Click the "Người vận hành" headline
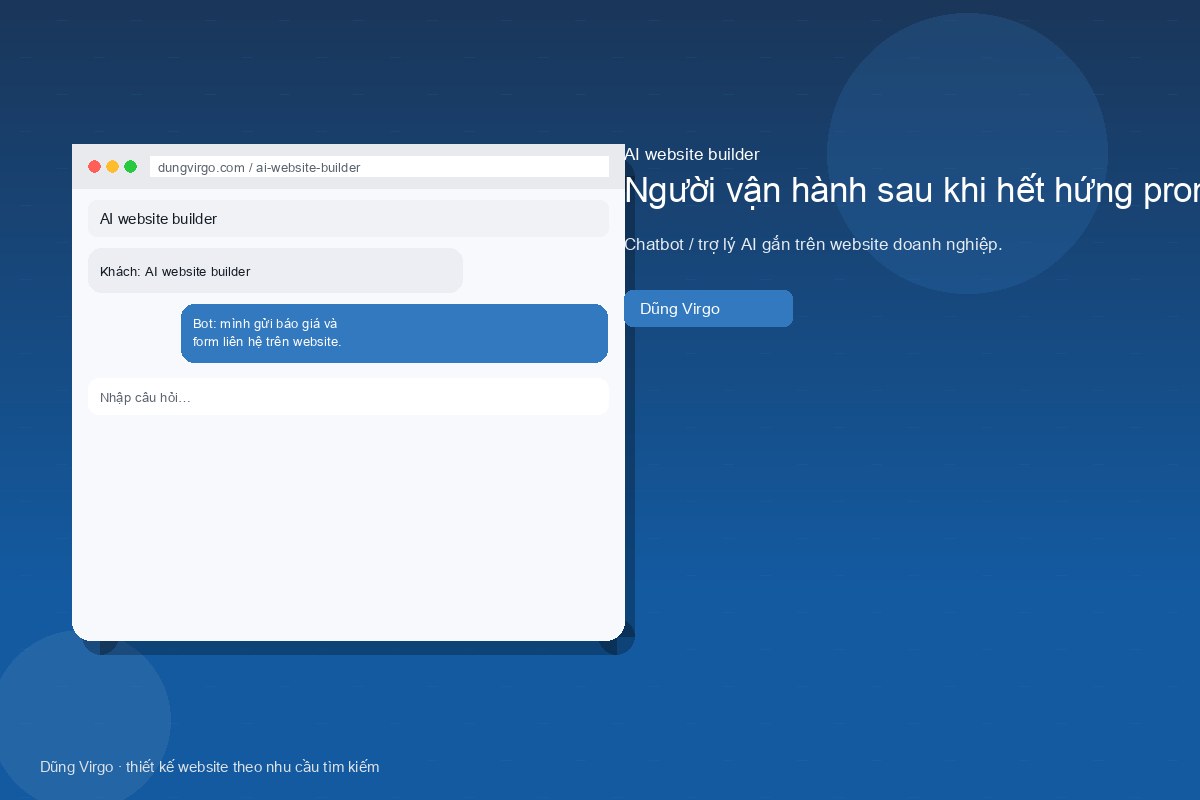Image resolution: width=1200 pixels, height=800 pixels. pos(912,190)
